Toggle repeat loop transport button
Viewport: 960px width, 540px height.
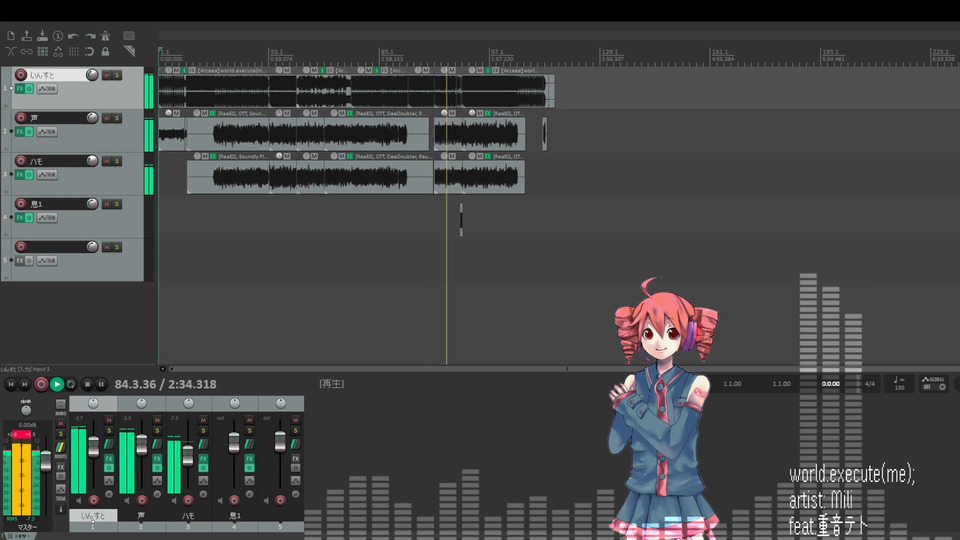pos(71,384)
